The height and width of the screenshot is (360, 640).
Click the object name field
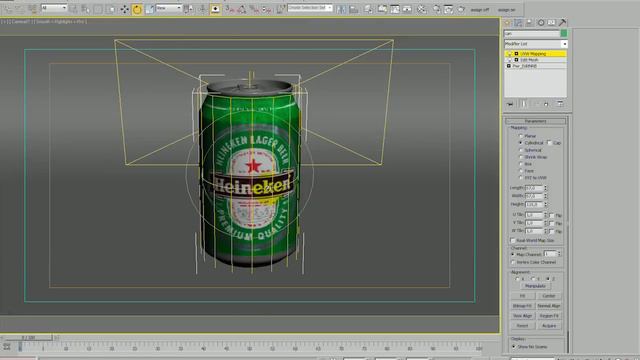click(532, 33)
